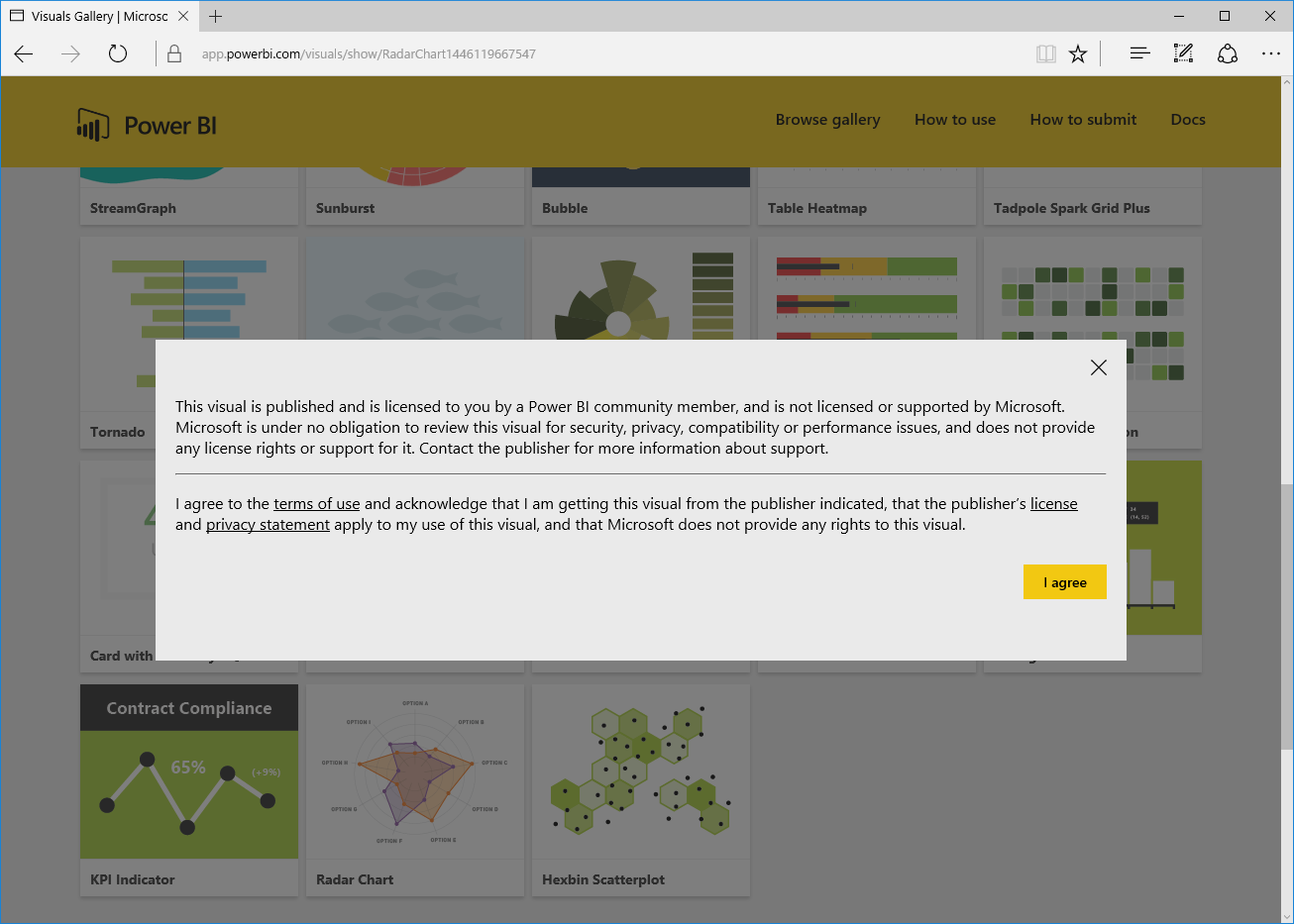Click the padlock site security icon
The width and height of the screenshot is (1294, 924).
pos(174,54)
